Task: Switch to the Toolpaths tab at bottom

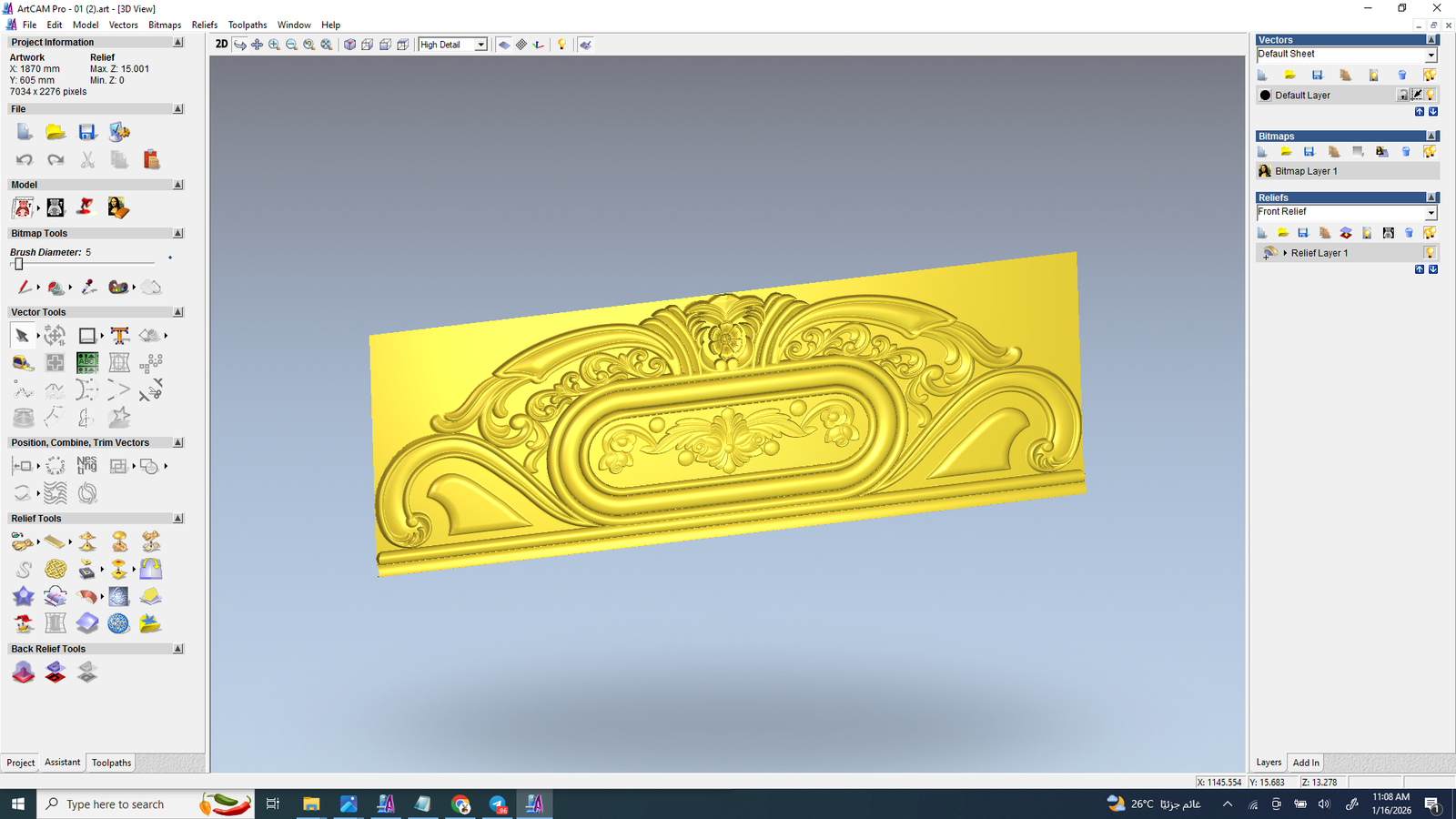Action: click(111, 763)
